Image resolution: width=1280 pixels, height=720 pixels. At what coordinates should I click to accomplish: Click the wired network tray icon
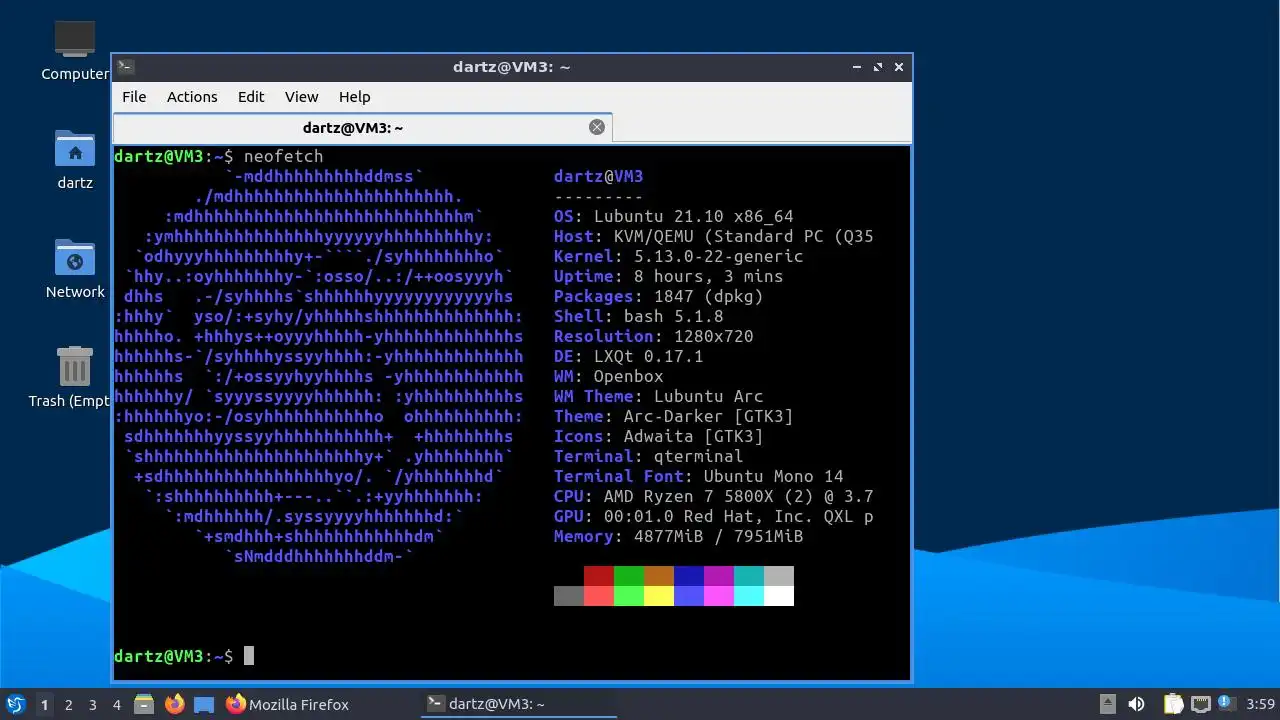click(1200, 704)
